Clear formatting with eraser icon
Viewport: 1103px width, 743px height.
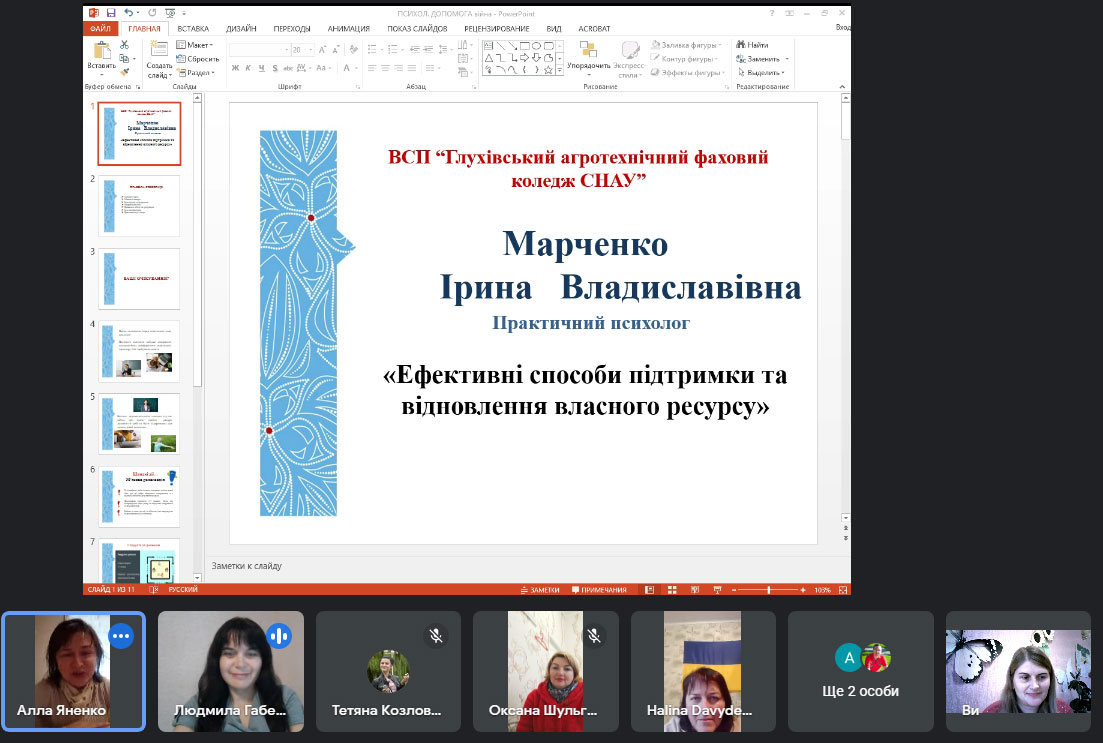[354, 50]
